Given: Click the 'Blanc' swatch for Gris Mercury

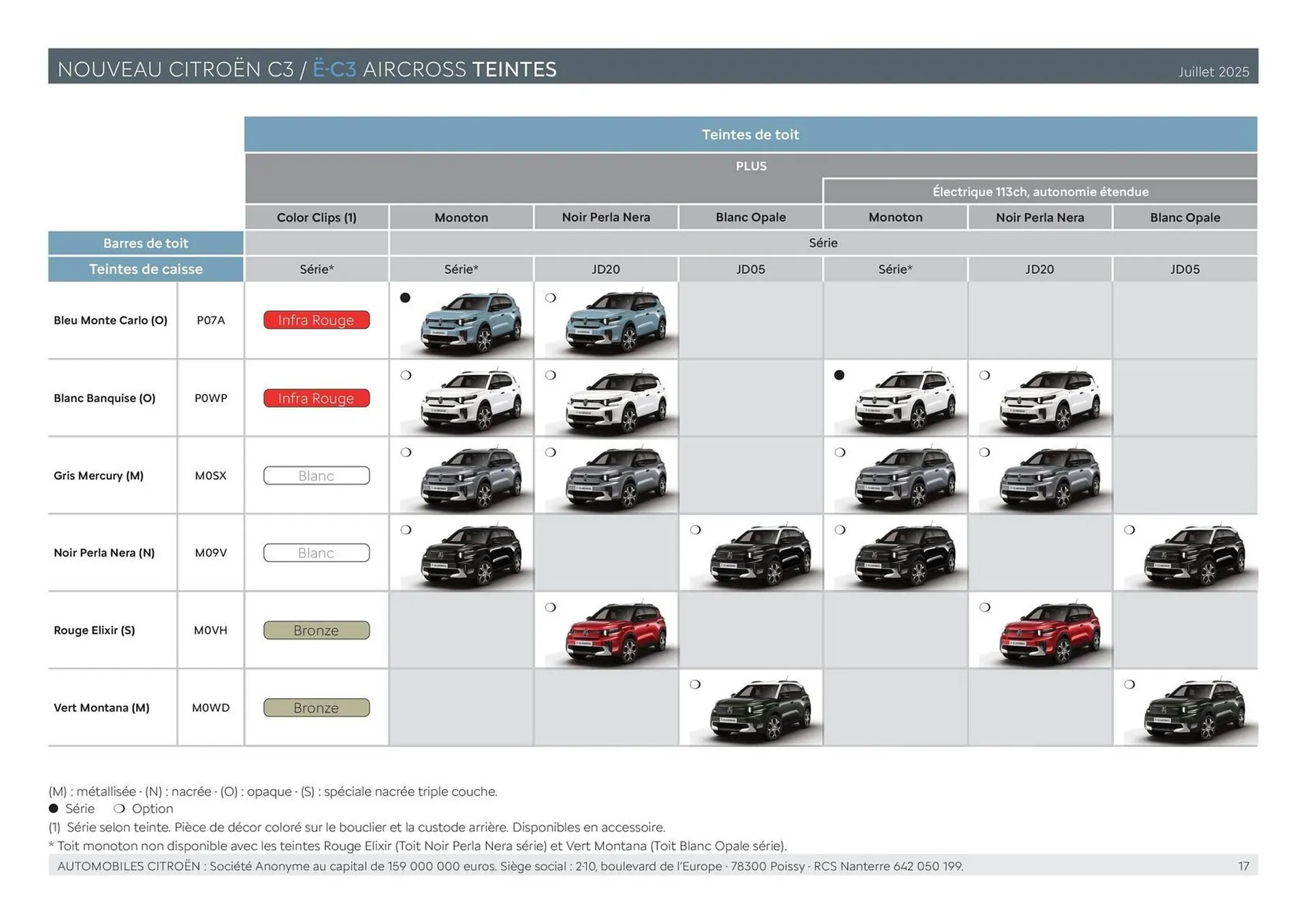Looking at the screenshot, I should 316,475.
